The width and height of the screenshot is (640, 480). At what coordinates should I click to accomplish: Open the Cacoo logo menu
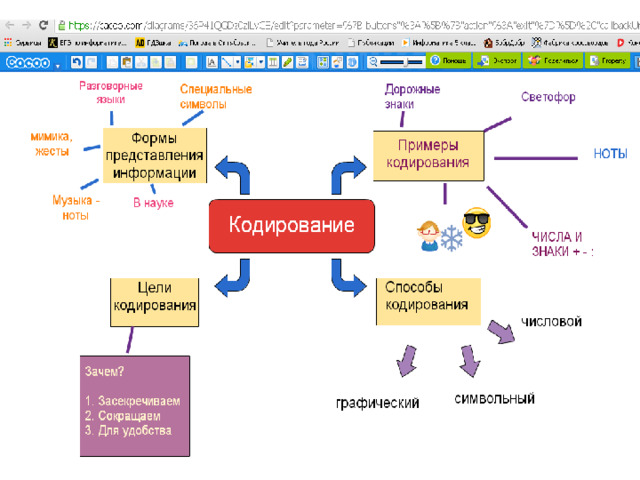point(33,62)
